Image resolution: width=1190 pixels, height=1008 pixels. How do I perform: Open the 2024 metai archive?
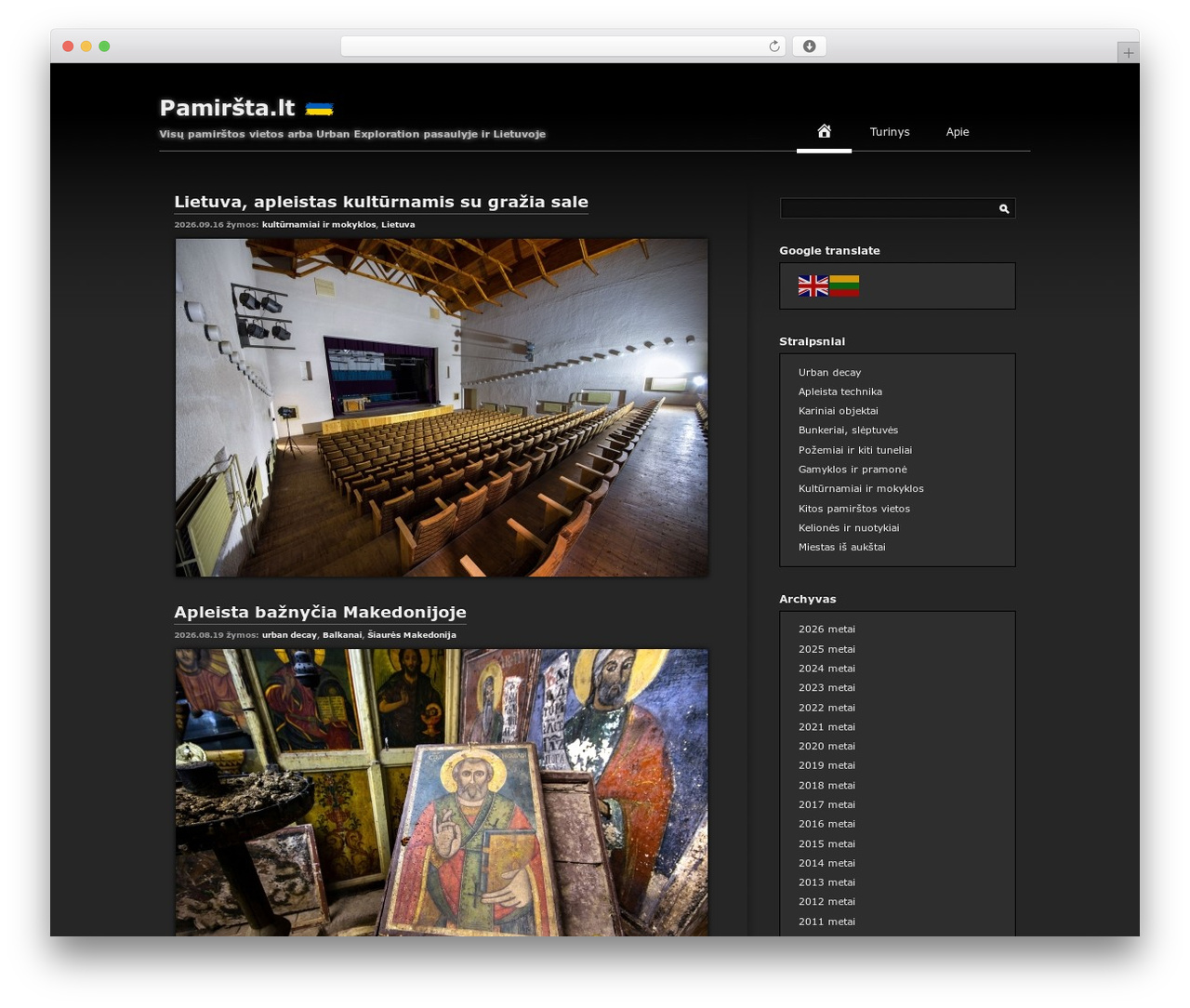click(826, 669)
